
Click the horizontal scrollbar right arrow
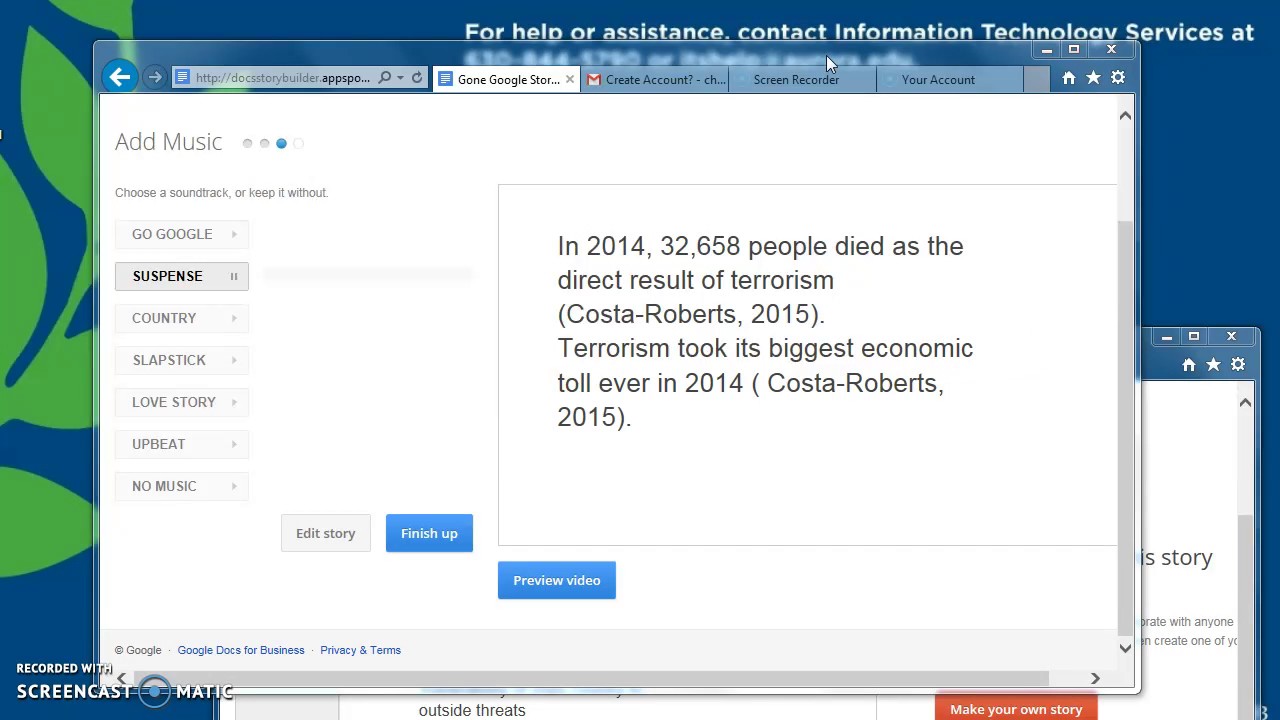coord(1095,678)
